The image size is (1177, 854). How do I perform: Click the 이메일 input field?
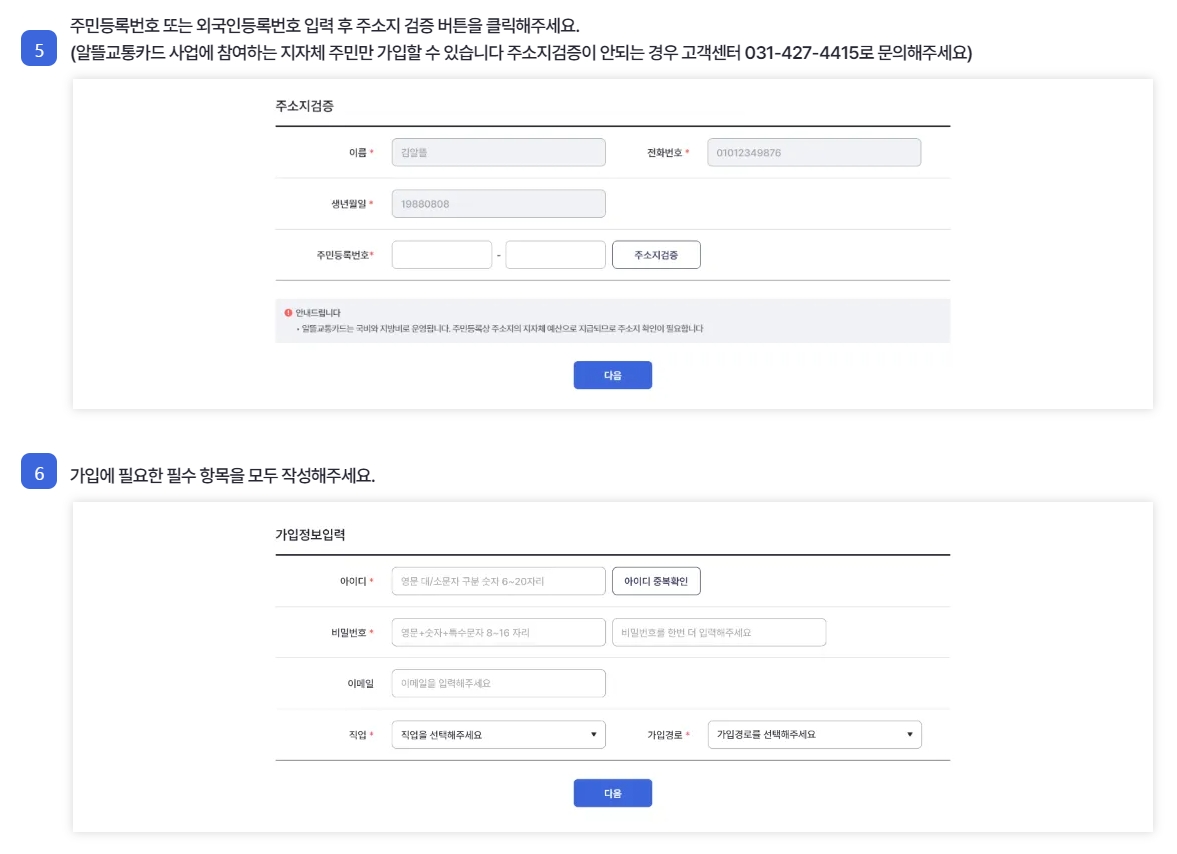pyautogui.click(x=498, y=682)
